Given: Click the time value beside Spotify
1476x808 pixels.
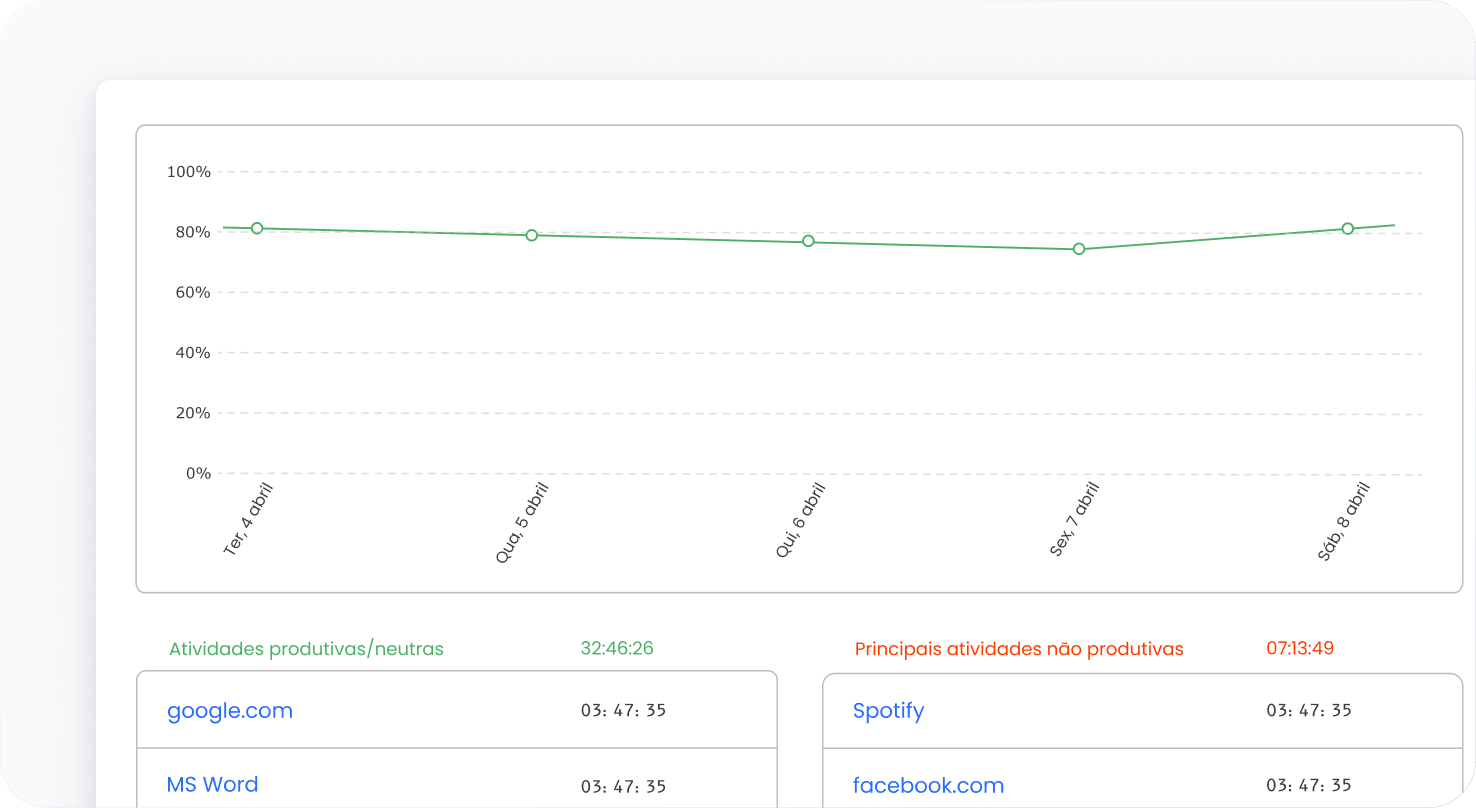Looking at the screenshot, I should [x=1309, y=711].
